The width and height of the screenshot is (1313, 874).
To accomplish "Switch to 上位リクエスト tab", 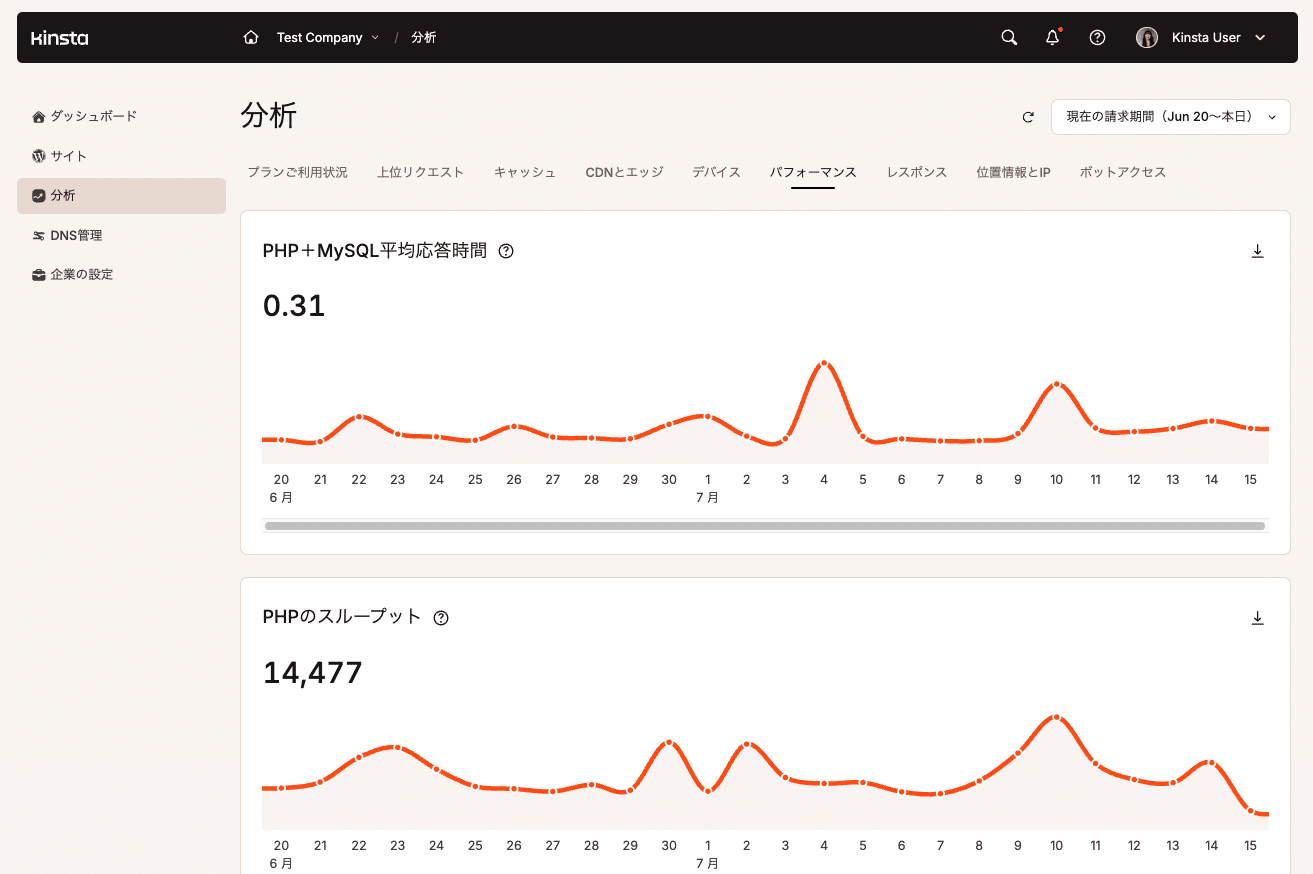I will (421, 172).
